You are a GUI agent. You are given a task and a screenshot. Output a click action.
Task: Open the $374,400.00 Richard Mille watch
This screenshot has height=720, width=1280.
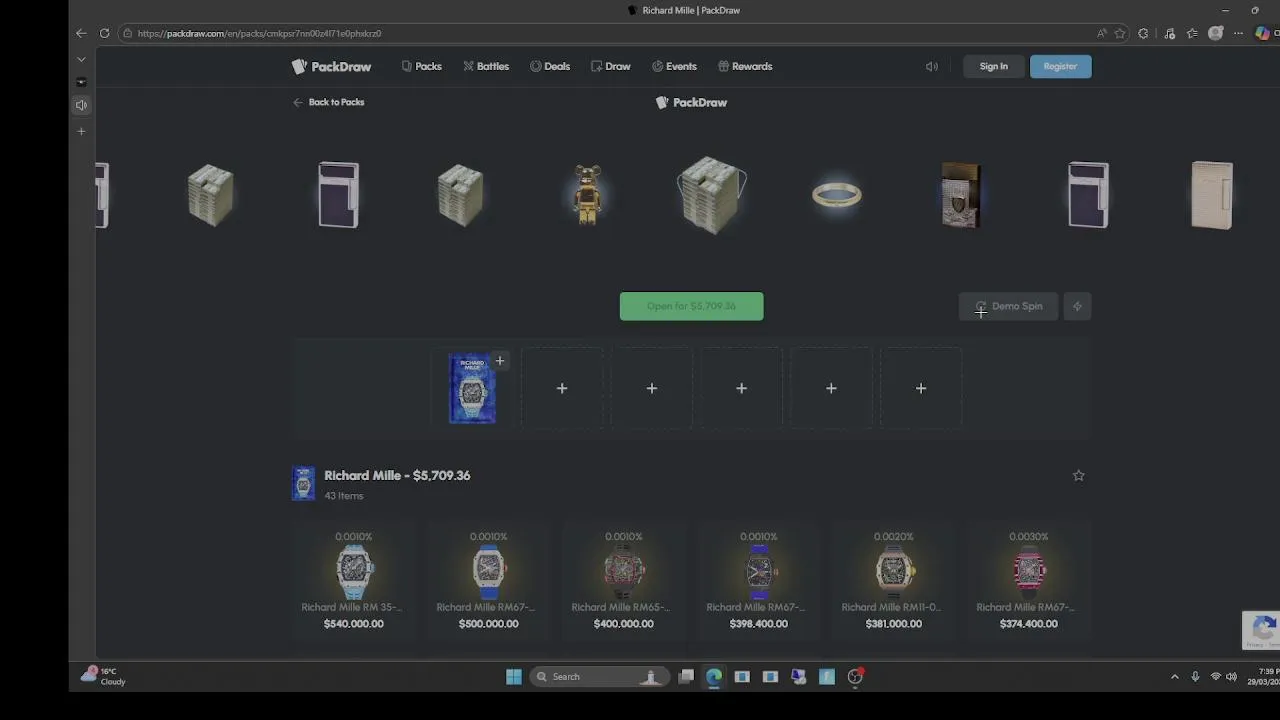pyautogui.click(x=1028, y=581)
